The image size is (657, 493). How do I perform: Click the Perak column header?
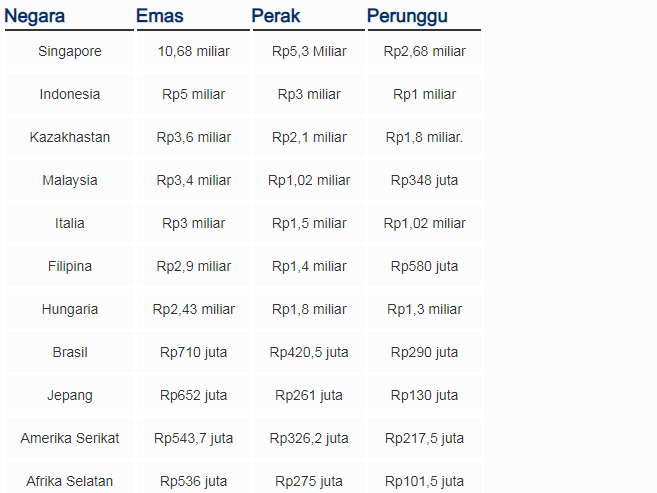276,16
